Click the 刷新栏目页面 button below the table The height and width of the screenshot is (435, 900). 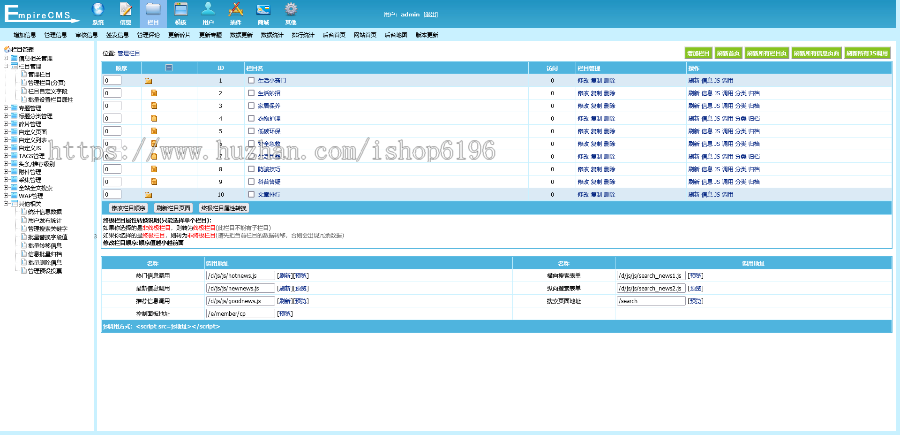173,208
